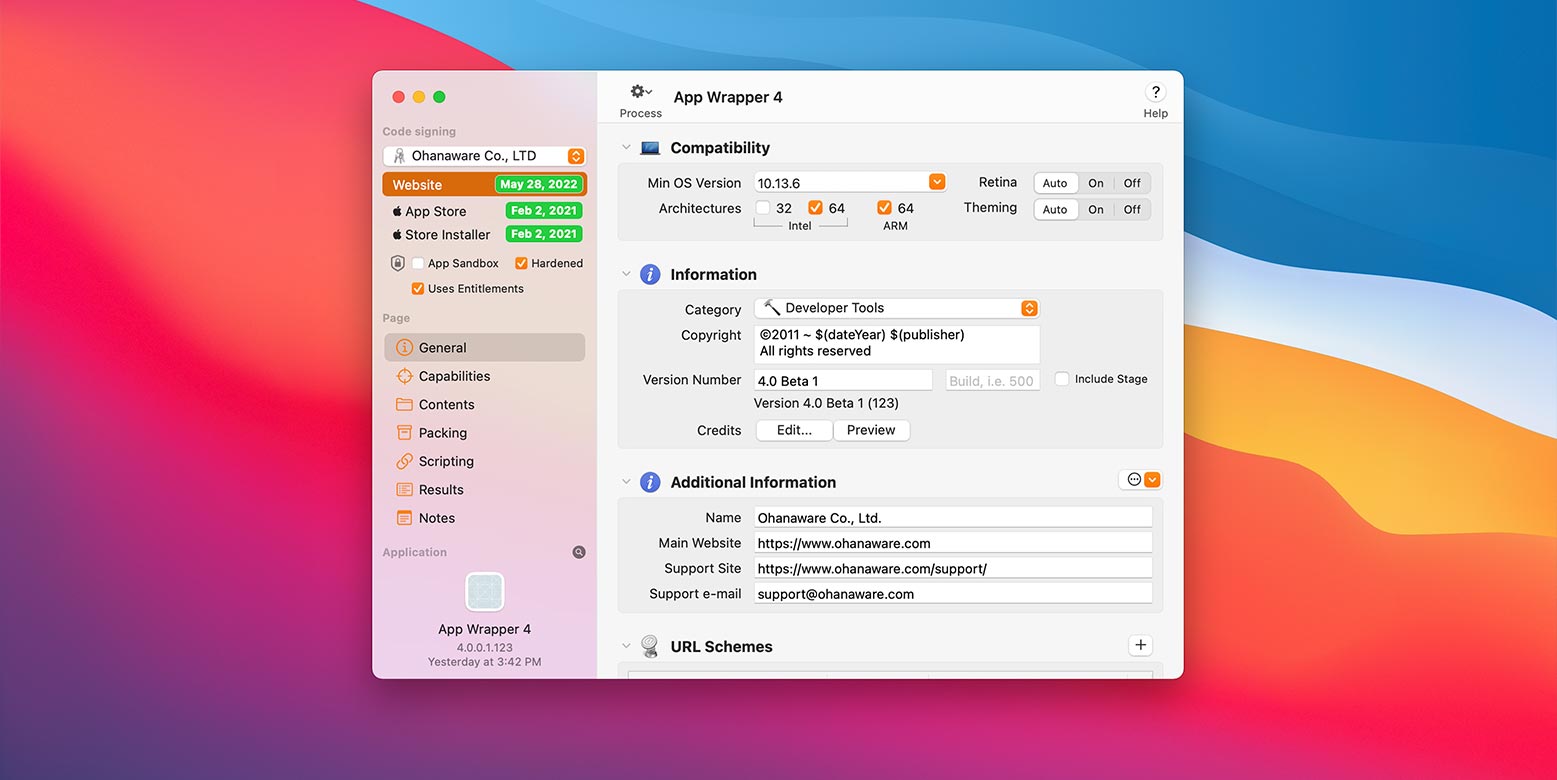The image size is (1557, 780).
Task: Set Retina to Auto
Action: (1055, 183)
